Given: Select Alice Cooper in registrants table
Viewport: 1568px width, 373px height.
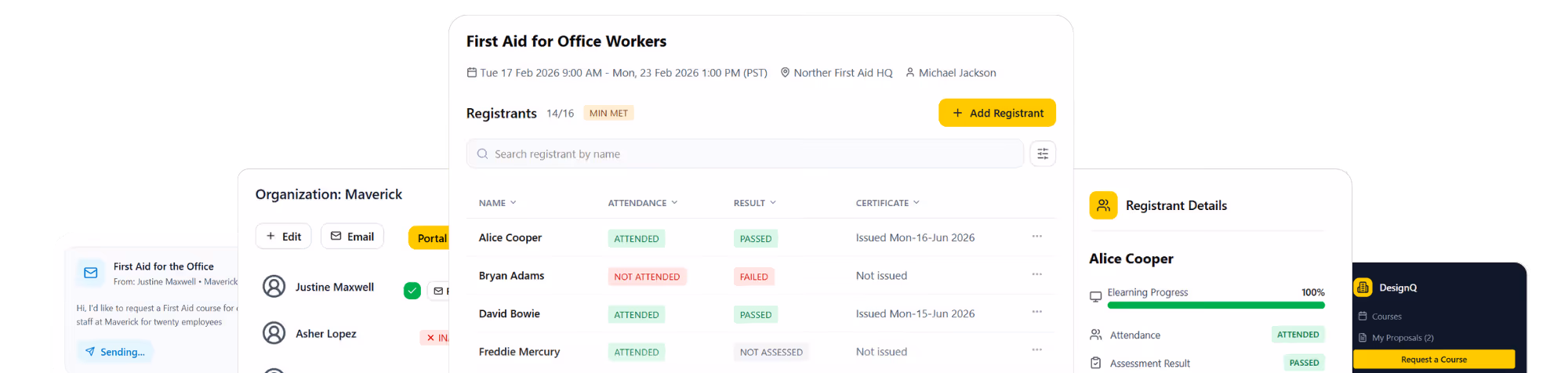Looking at the screenshot, I should tap(510, 237).
